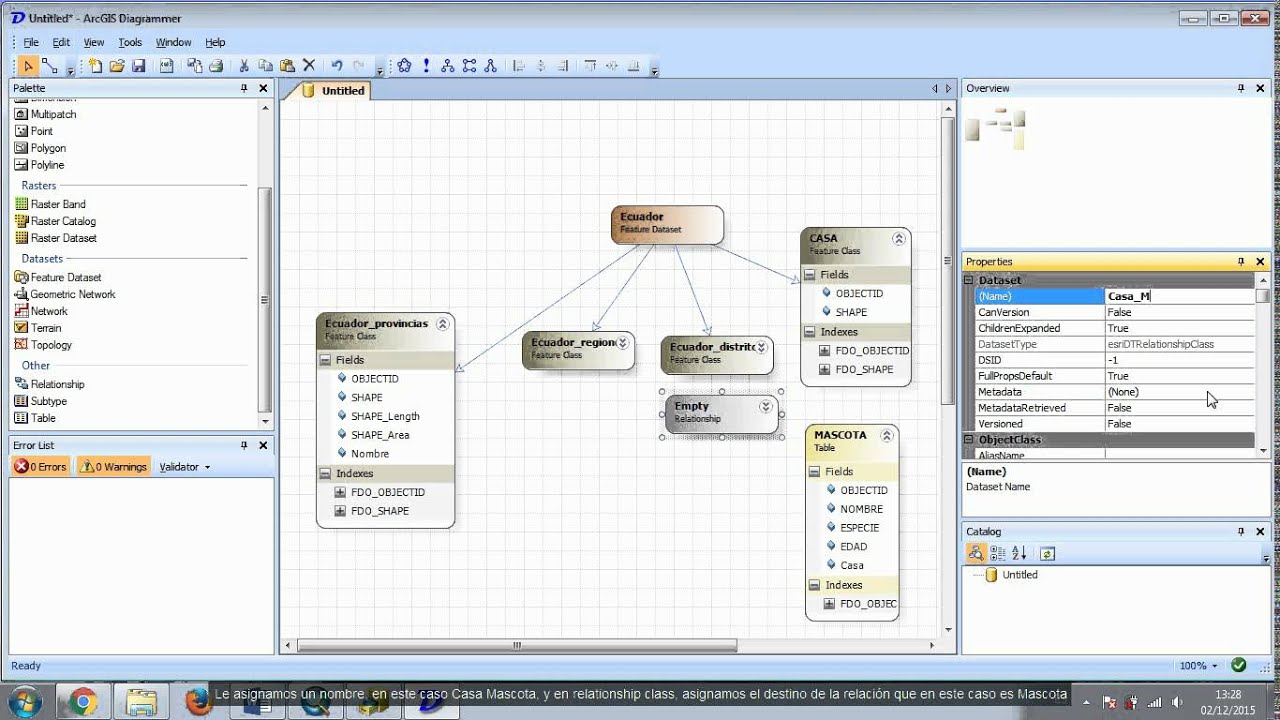Collapse the CASA feature class node
Screen dimensions: 1280x720
[899, 238]
